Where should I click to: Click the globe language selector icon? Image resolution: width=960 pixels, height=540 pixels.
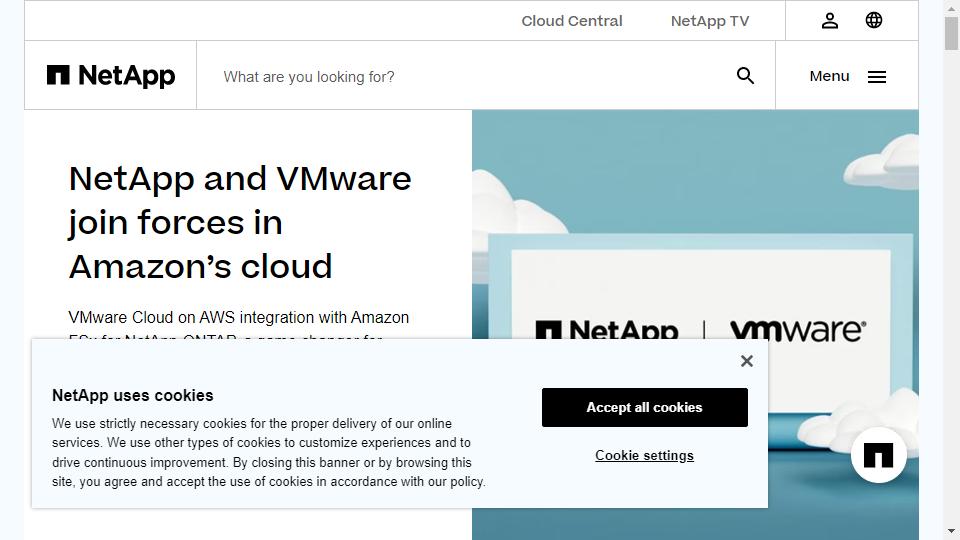pos(874,21)
